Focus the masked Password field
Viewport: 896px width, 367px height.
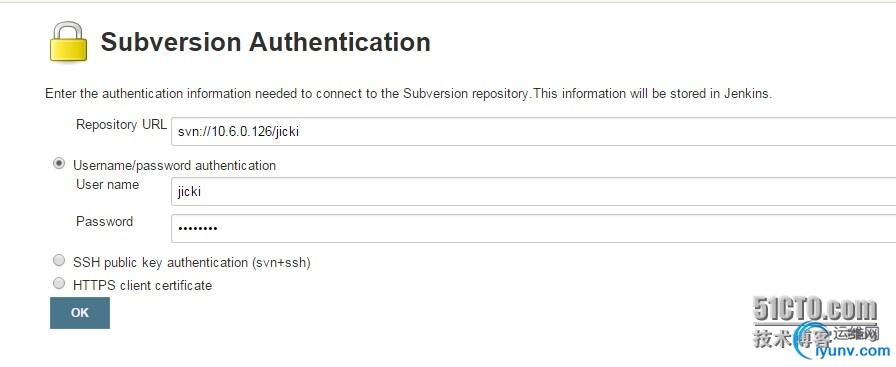[x=533, y=229]
